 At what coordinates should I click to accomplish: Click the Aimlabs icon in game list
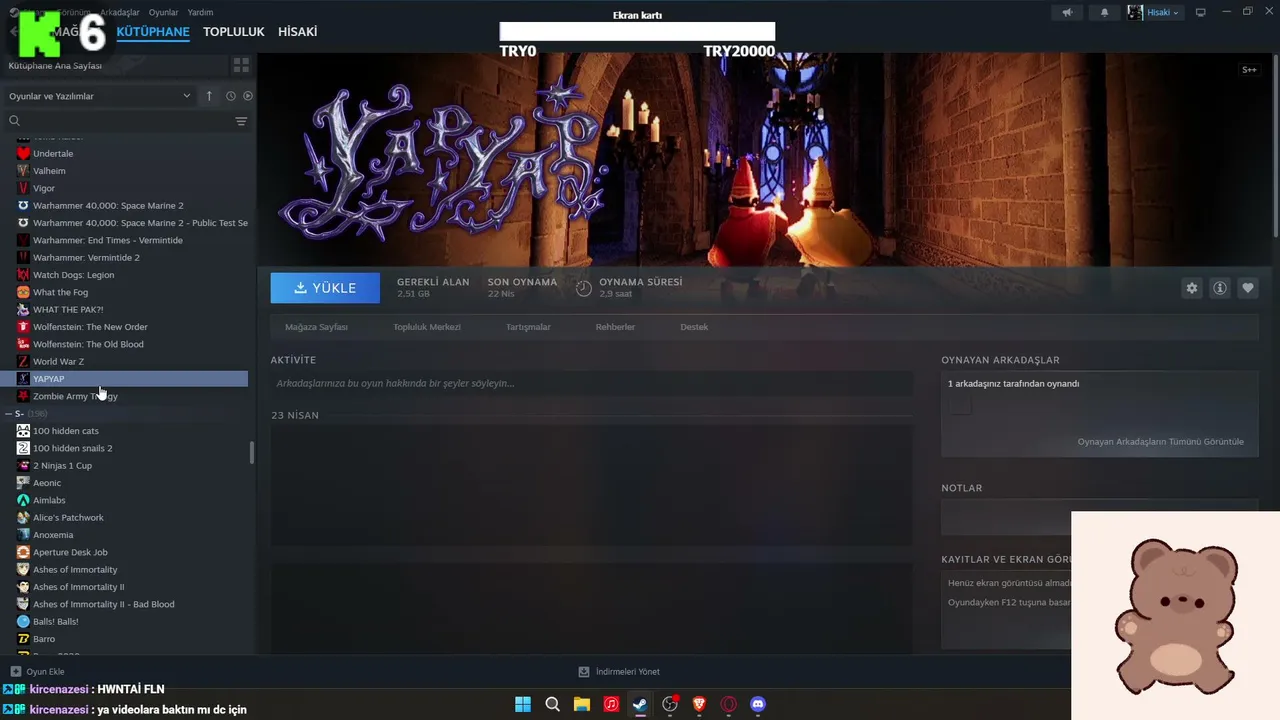[x=23, y=500]
